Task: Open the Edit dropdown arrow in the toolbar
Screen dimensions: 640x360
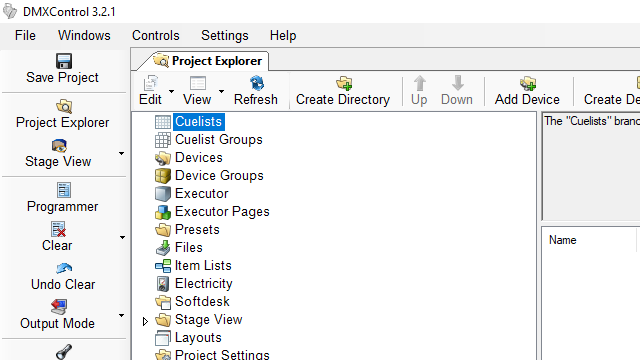Action: pyautogui.click(x=171, y=91)
